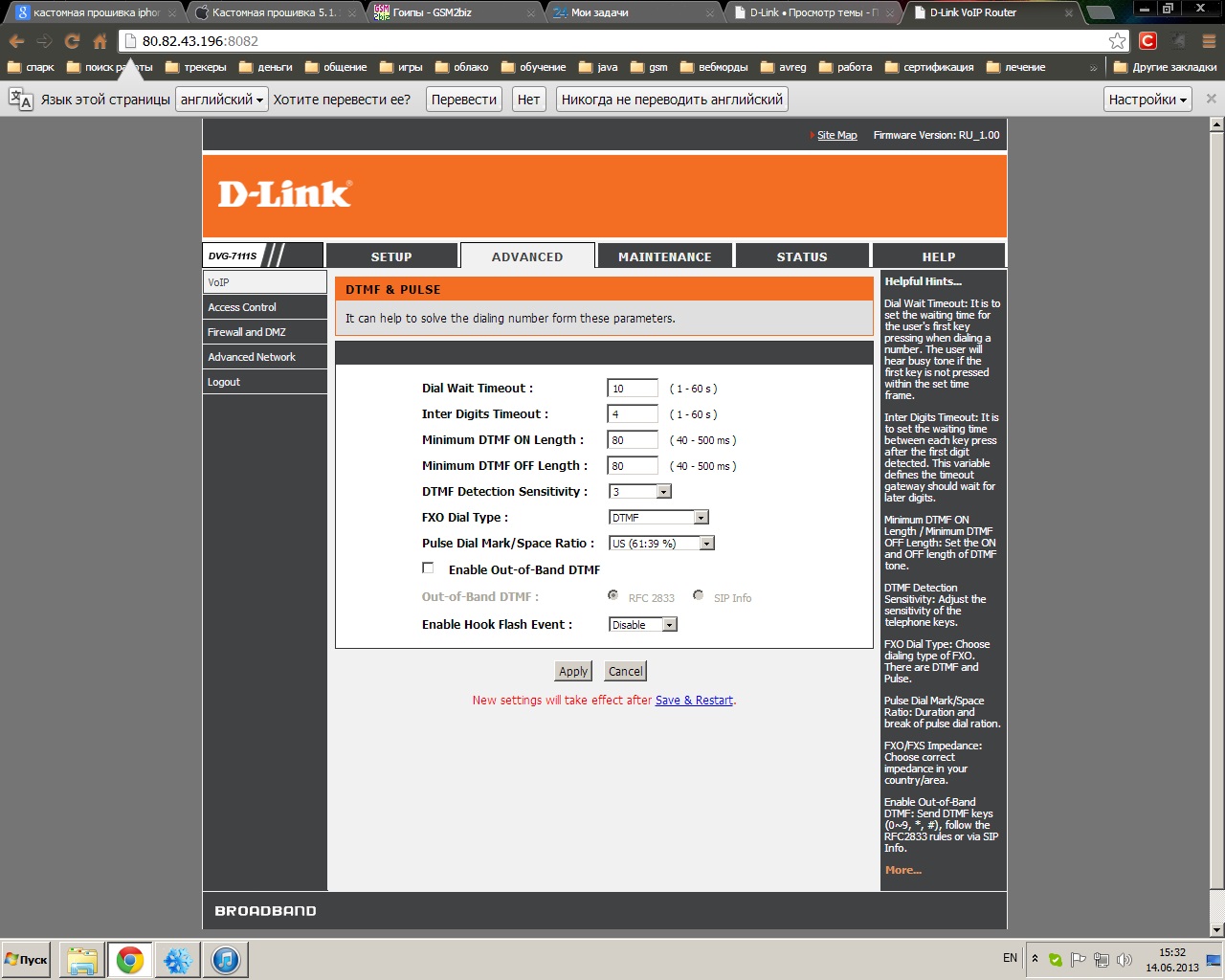Image resolution: width=1225 pixels, height=980 pixels.
Task: Open the 'лечение' bookmarks folder
Action: [1015, 67]
